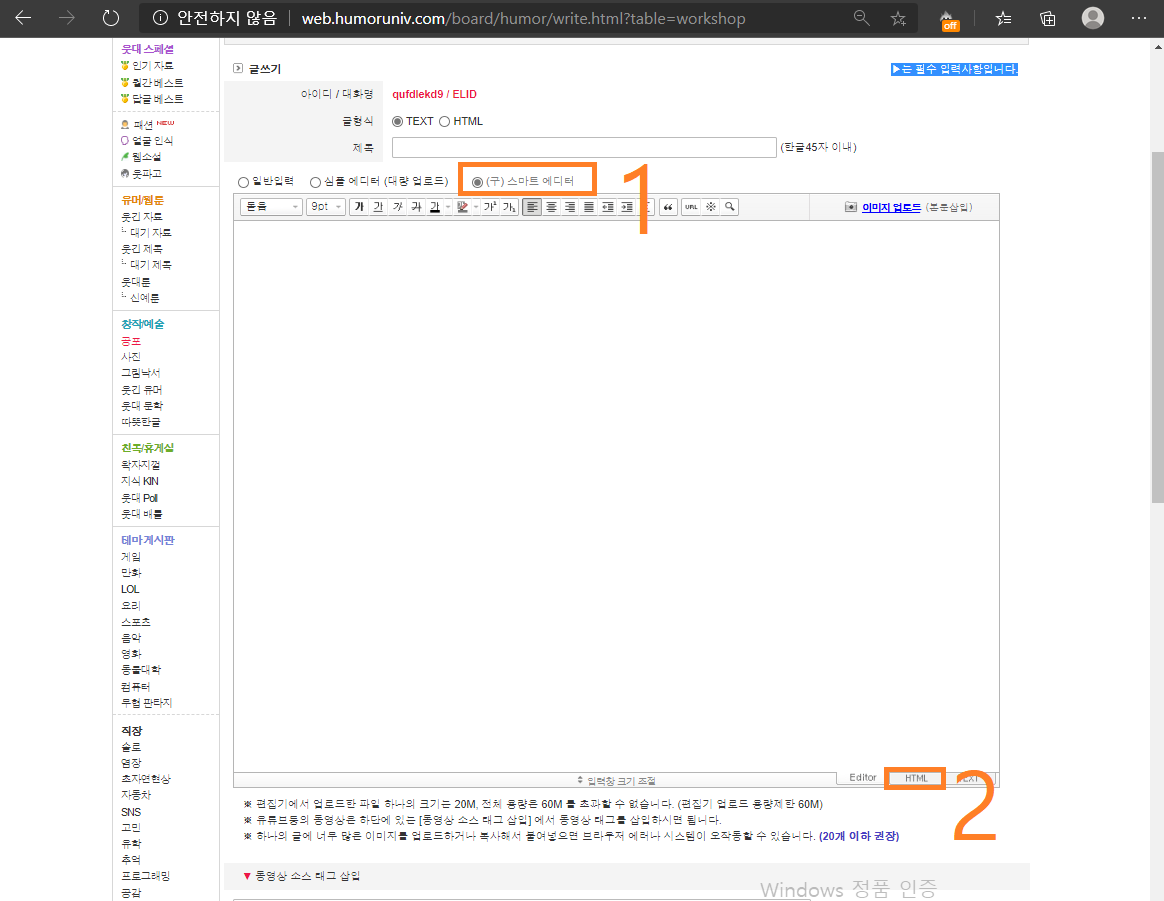This screenshot has width=1164, height=901.
Task: Open the 9pt font size dropdown
Action: [325, 207]
